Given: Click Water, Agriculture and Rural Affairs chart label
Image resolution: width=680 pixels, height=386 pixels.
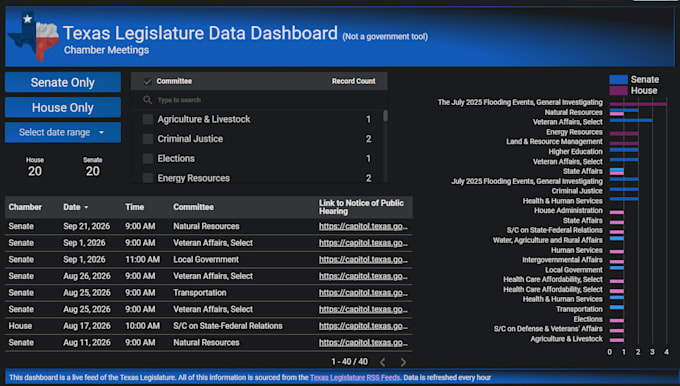Looking at the screenshot, I should click(548, 240).
